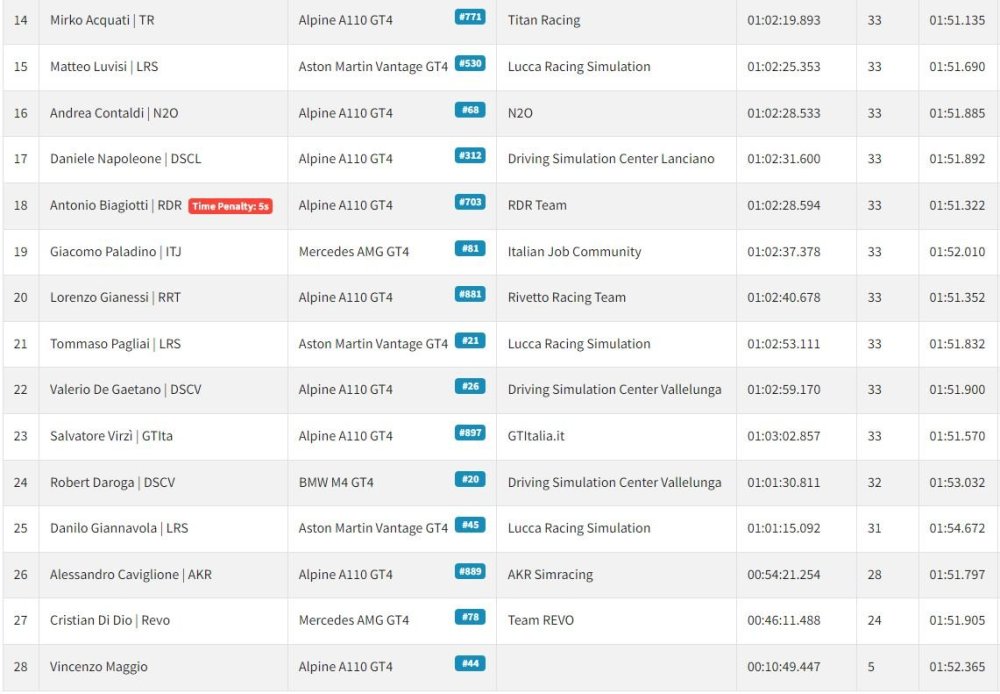Select Driving Simulation Center Lanciano team

coord(611,159)
